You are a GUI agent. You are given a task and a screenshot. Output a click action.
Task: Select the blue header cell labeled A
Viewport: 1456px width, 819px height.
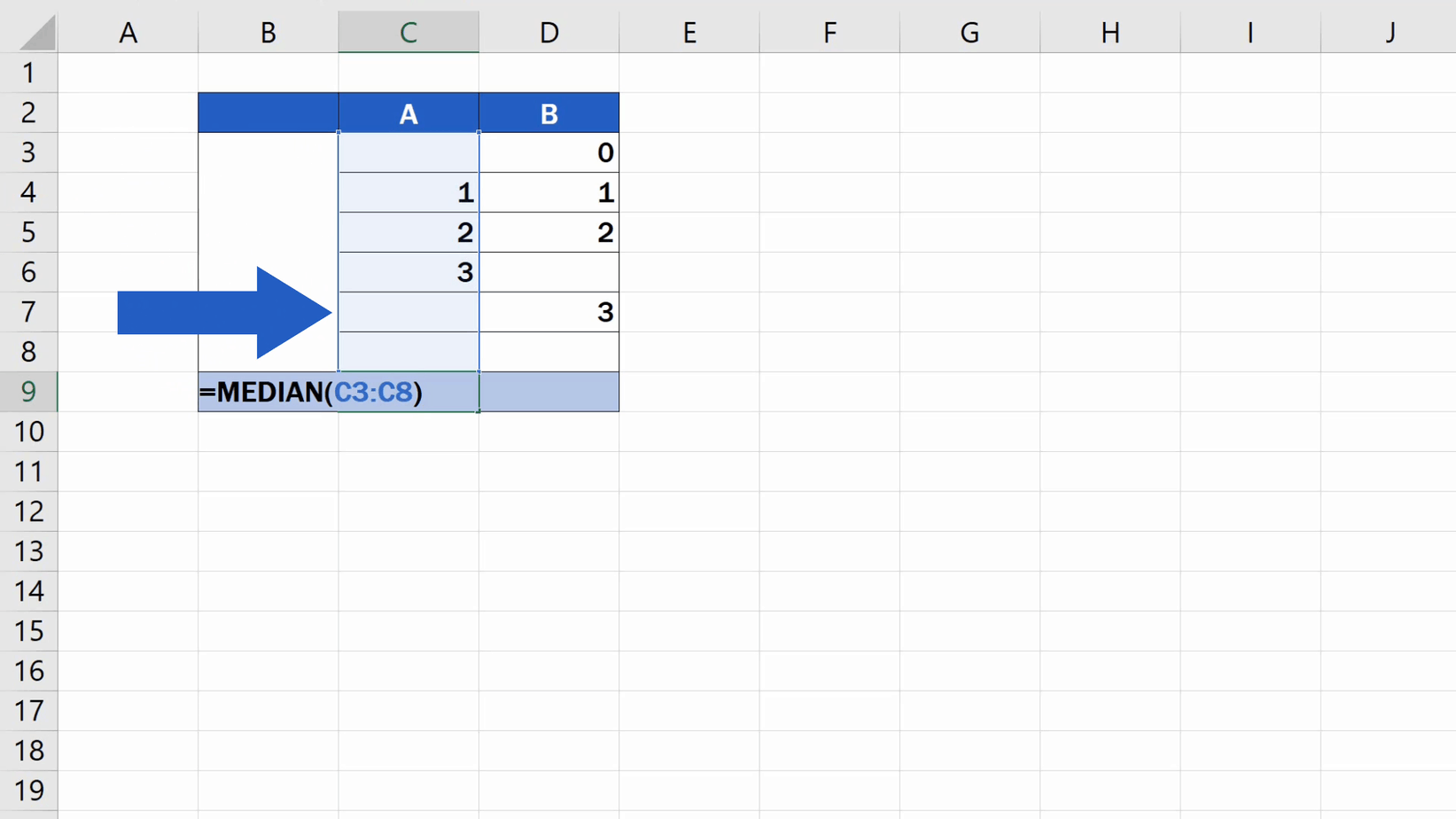(x=408, y=113)
